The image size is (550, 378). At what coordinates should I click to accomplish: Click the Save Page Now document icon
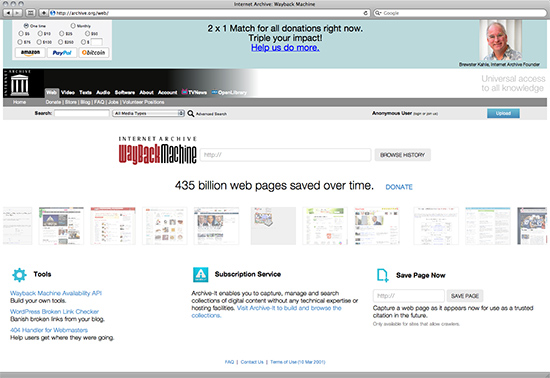382,275
